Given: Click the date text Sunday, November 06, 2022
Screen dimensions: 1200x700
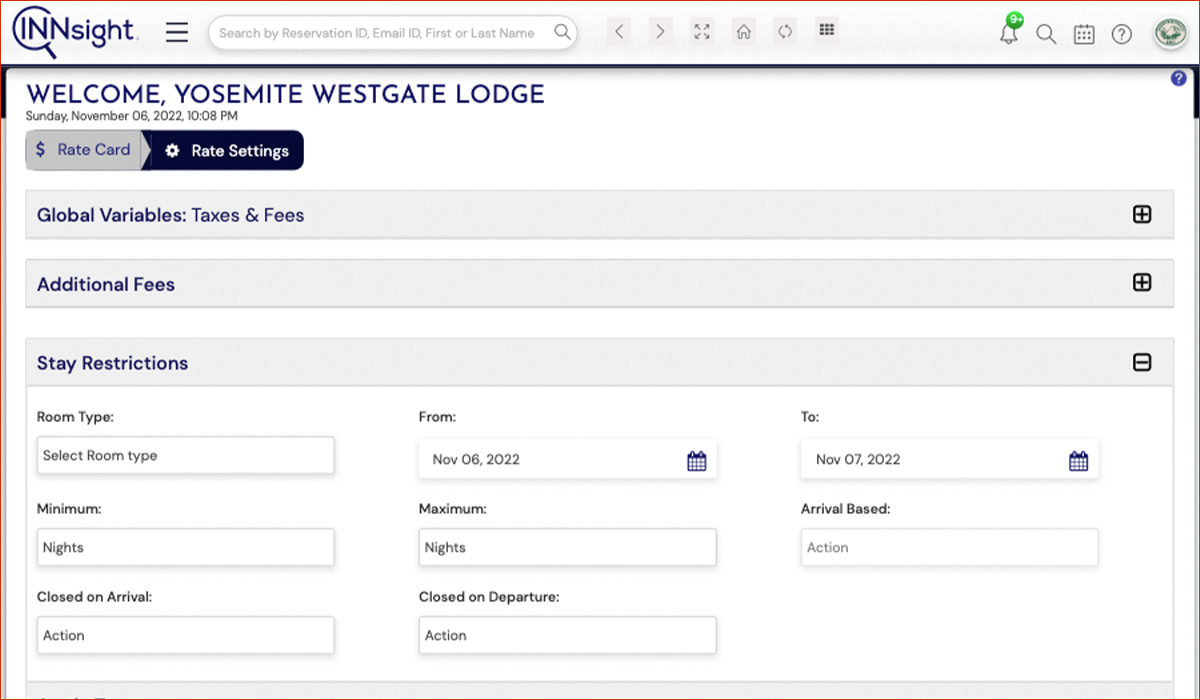Looking at the screenshot, I should pos(131,116).
